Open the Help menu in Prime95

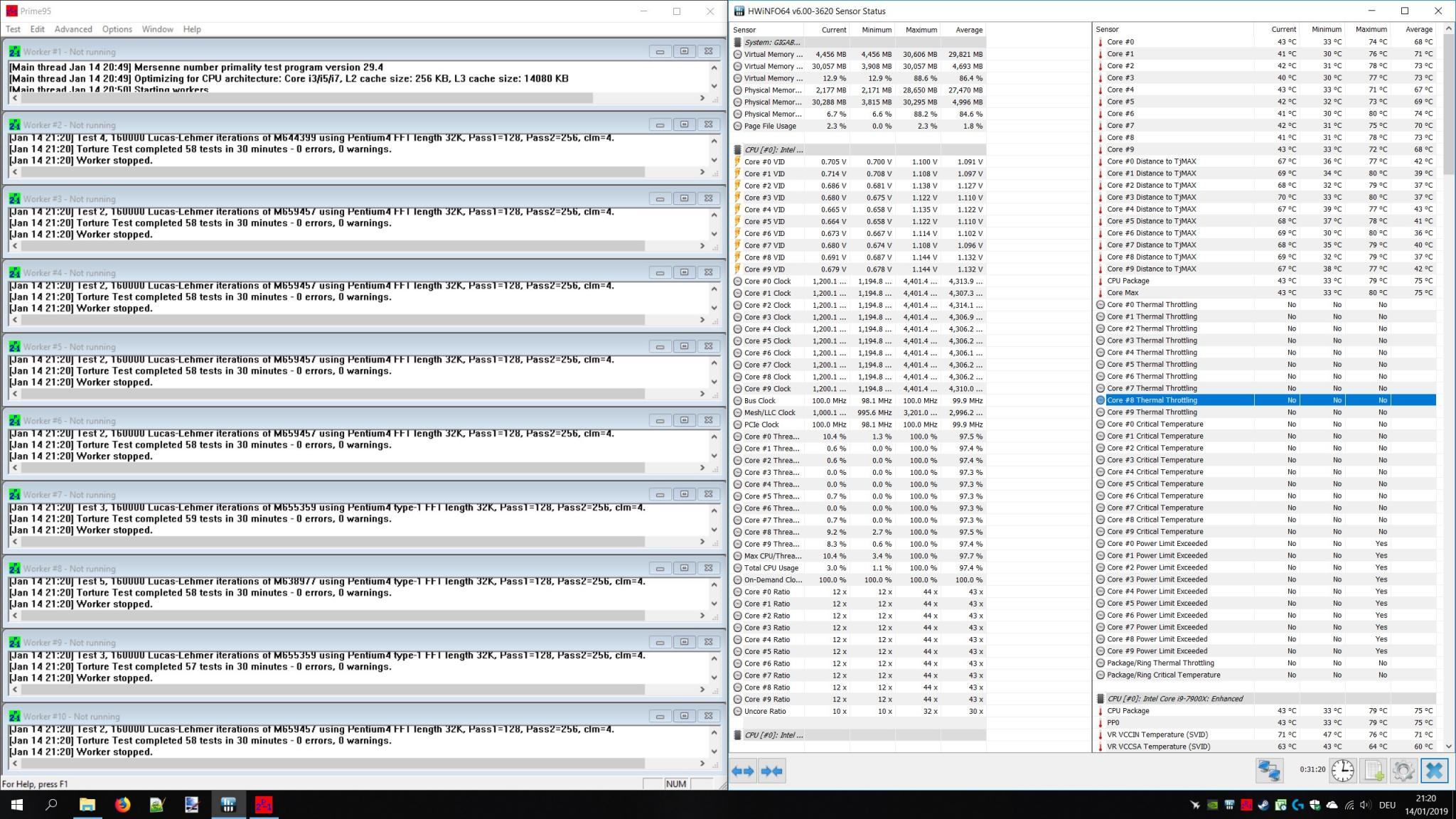192,29
